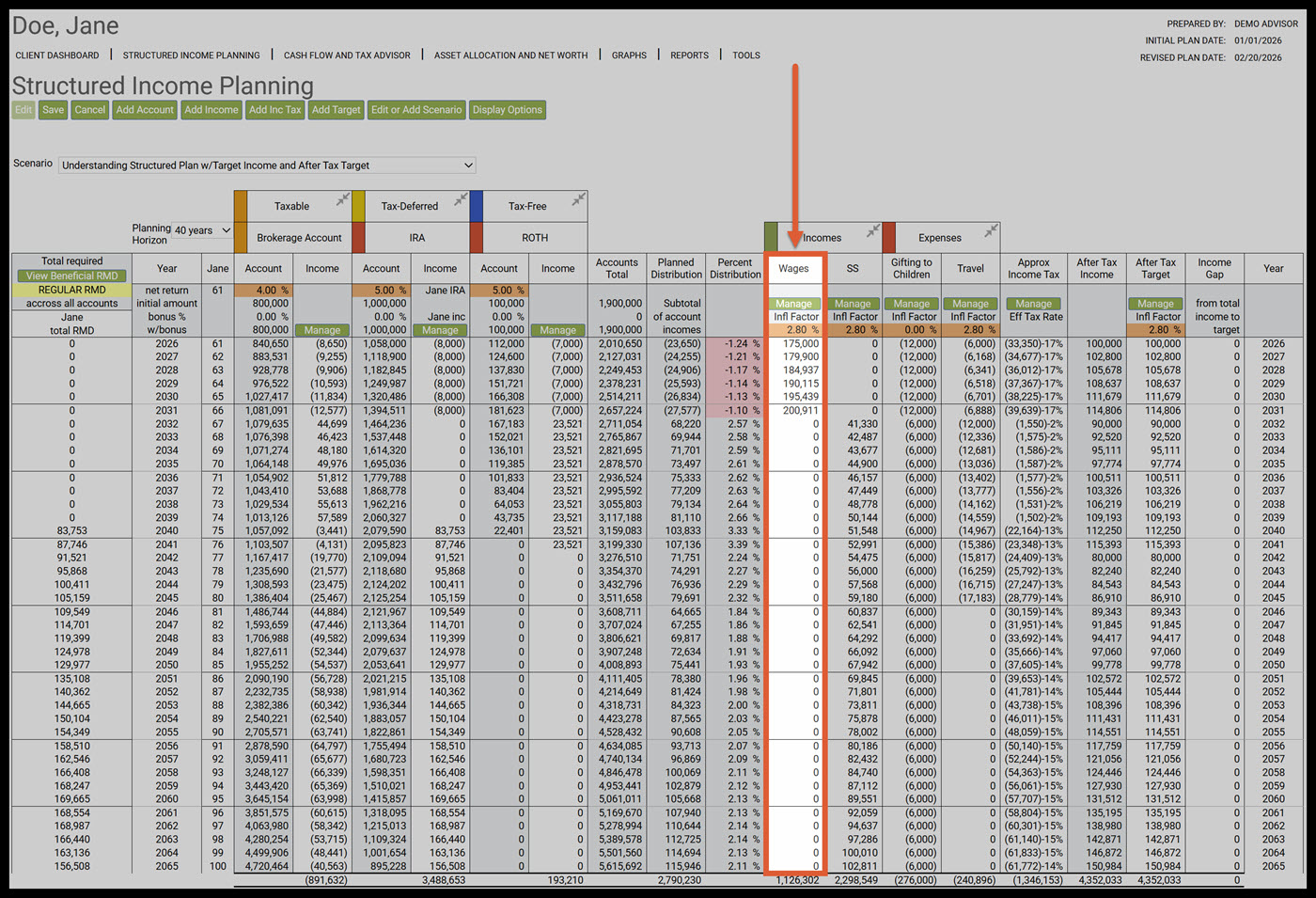Click the REGULAR RMD label
The image size is (1316, 898).
(x=72, y=290)
